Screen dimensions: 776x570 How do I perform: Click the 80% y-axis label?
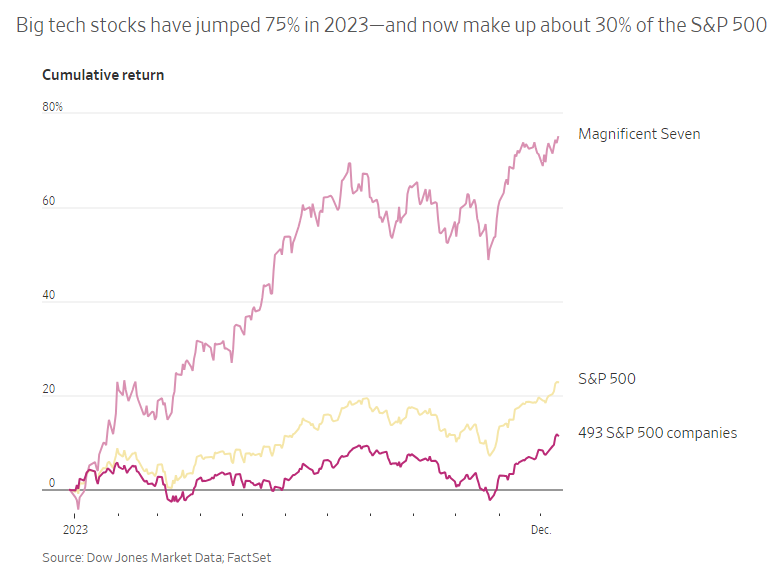(52, 107)
